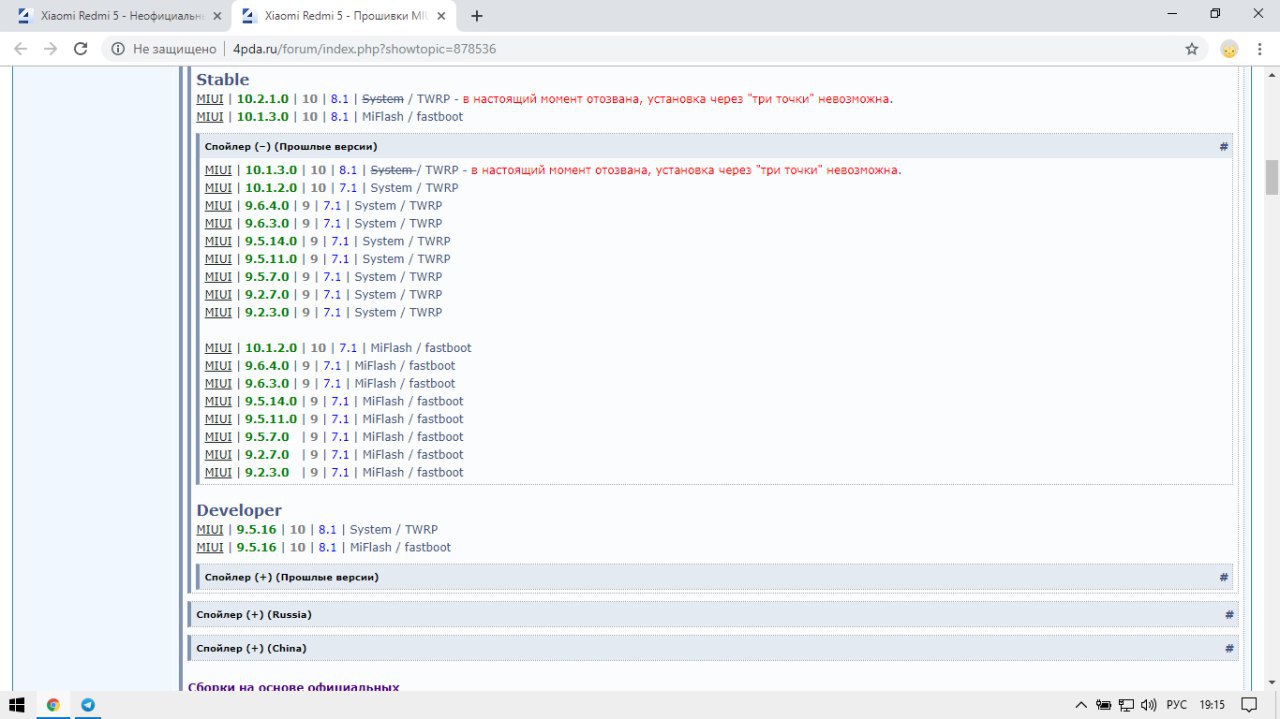Open the MIUI link for 9.6.3.0 MiFlash / fastboot

click(x=218, y=384)
